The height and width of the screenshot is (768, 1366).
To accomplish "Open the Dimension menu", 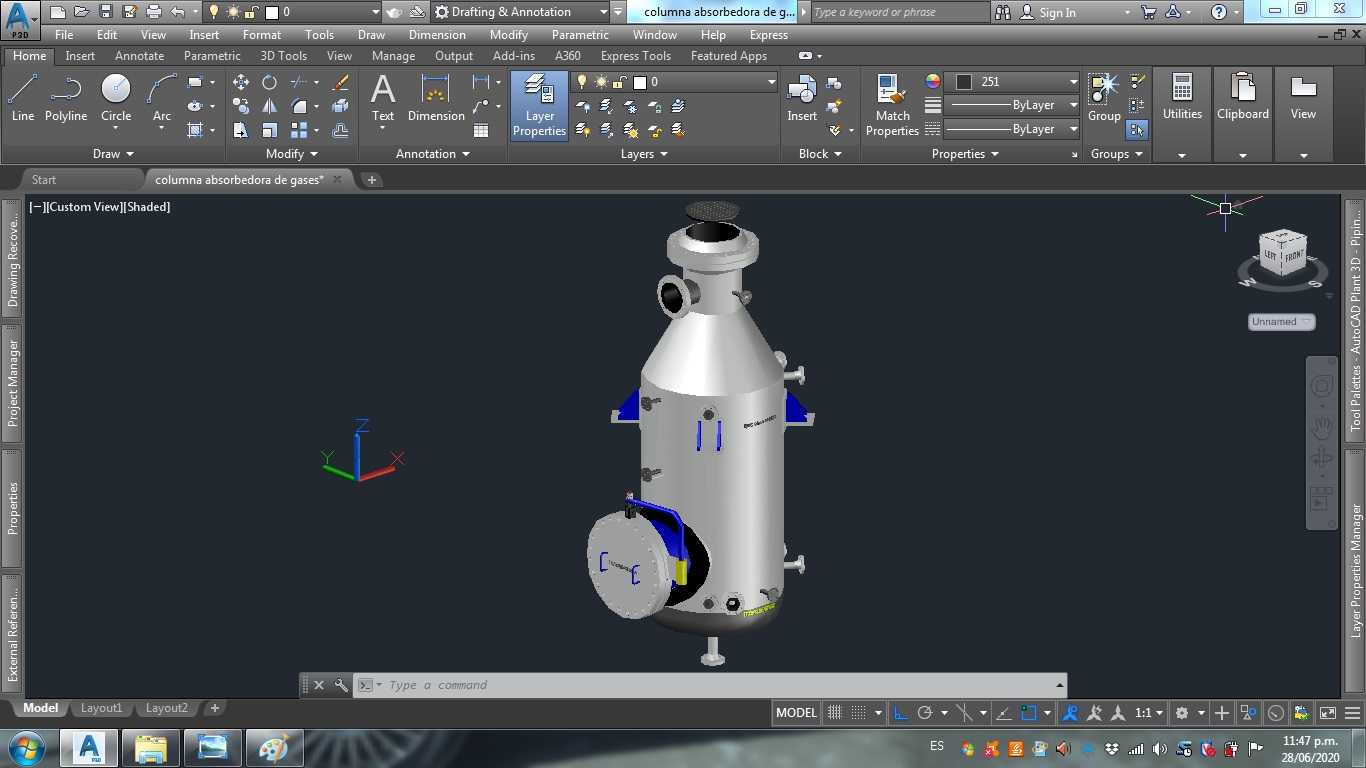I will 437,34.
